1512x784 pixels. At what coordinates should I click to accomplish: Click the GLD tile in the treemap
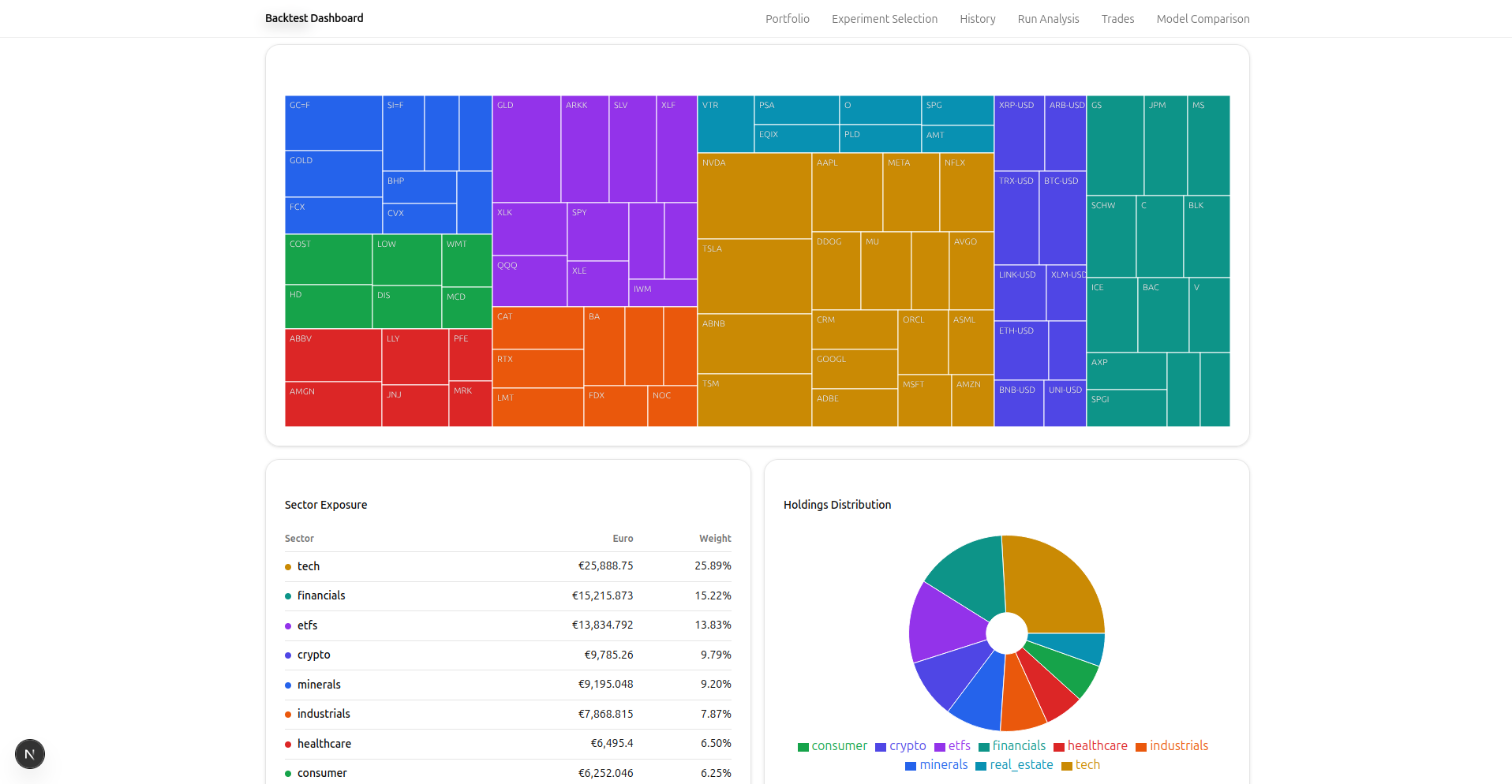525,150
